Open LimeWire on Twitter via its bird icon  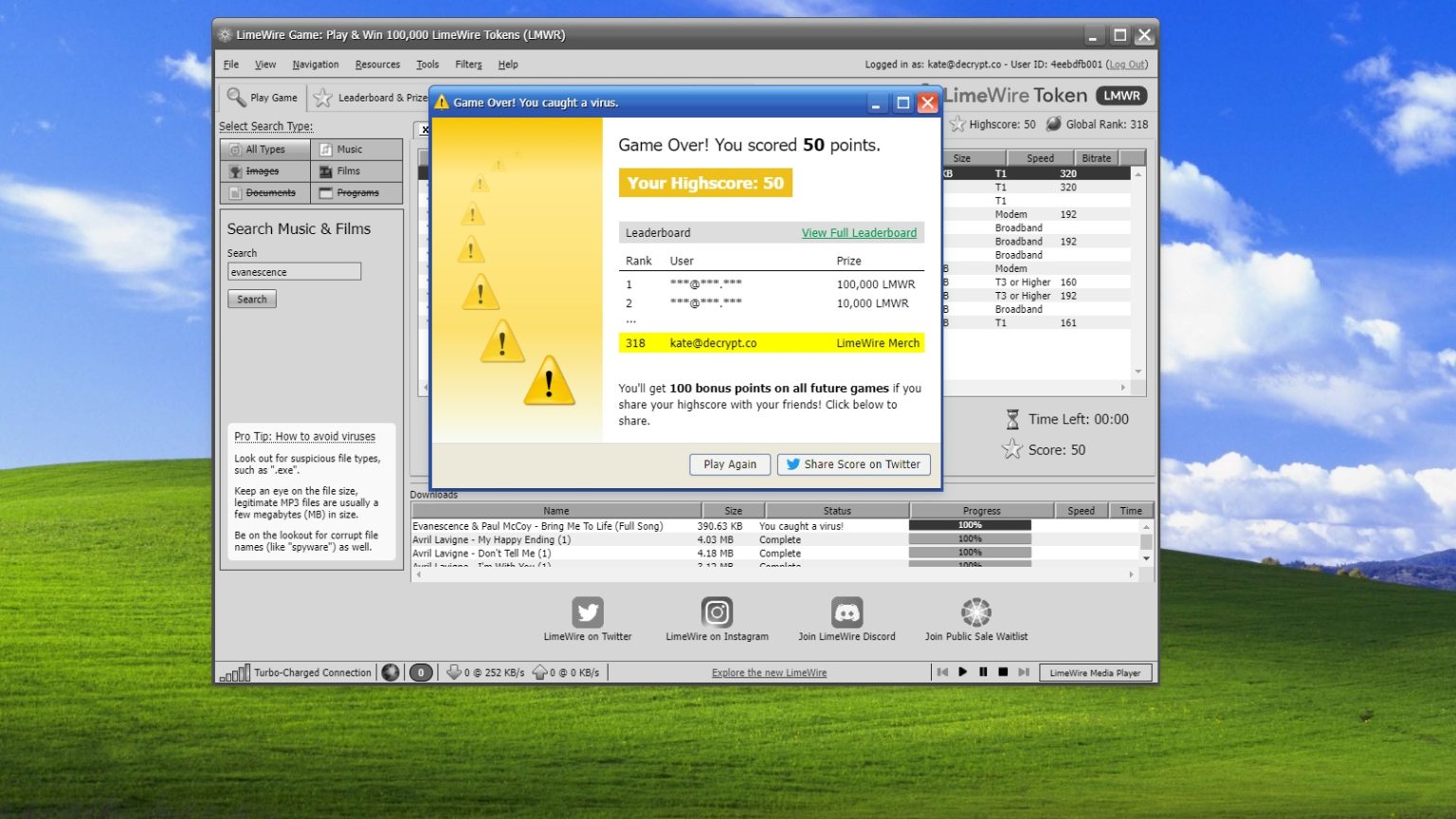pos(588,611)
